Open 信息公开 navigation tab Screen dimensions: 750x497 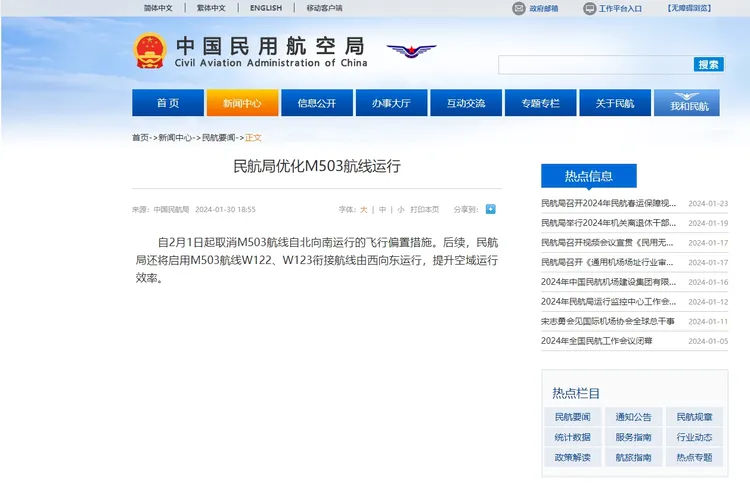click(317, 102)
